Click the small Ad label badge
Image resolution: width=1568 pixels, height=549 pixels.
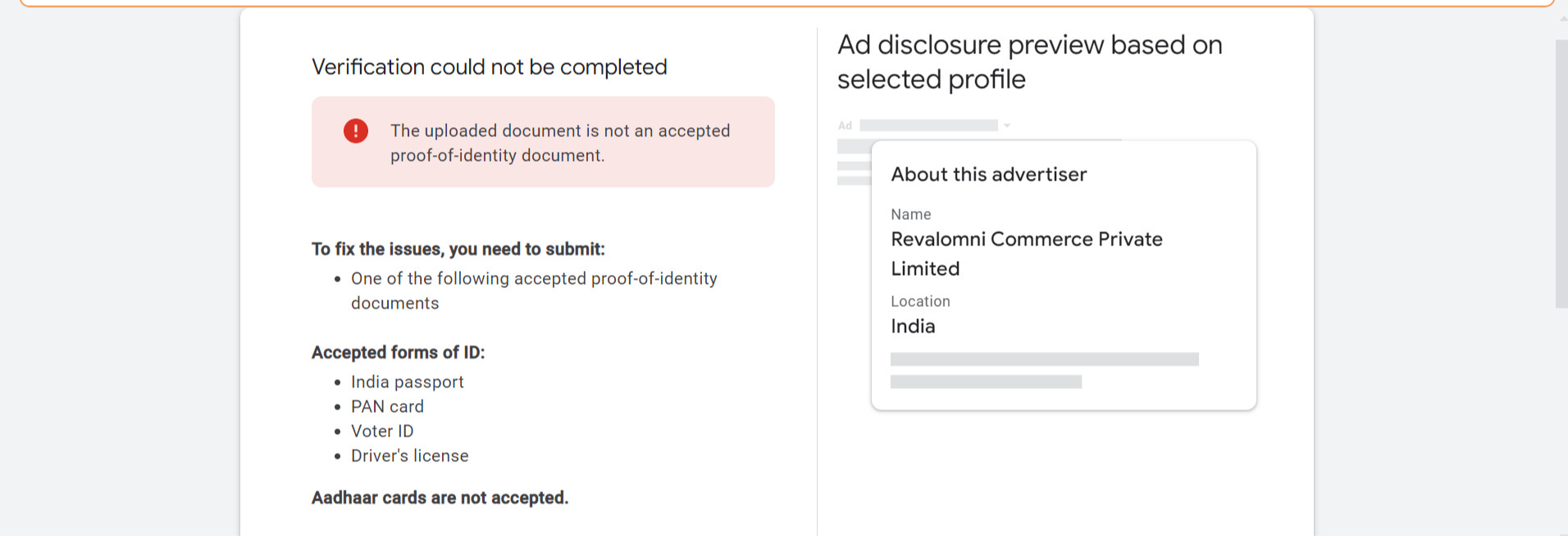(846, 126)
